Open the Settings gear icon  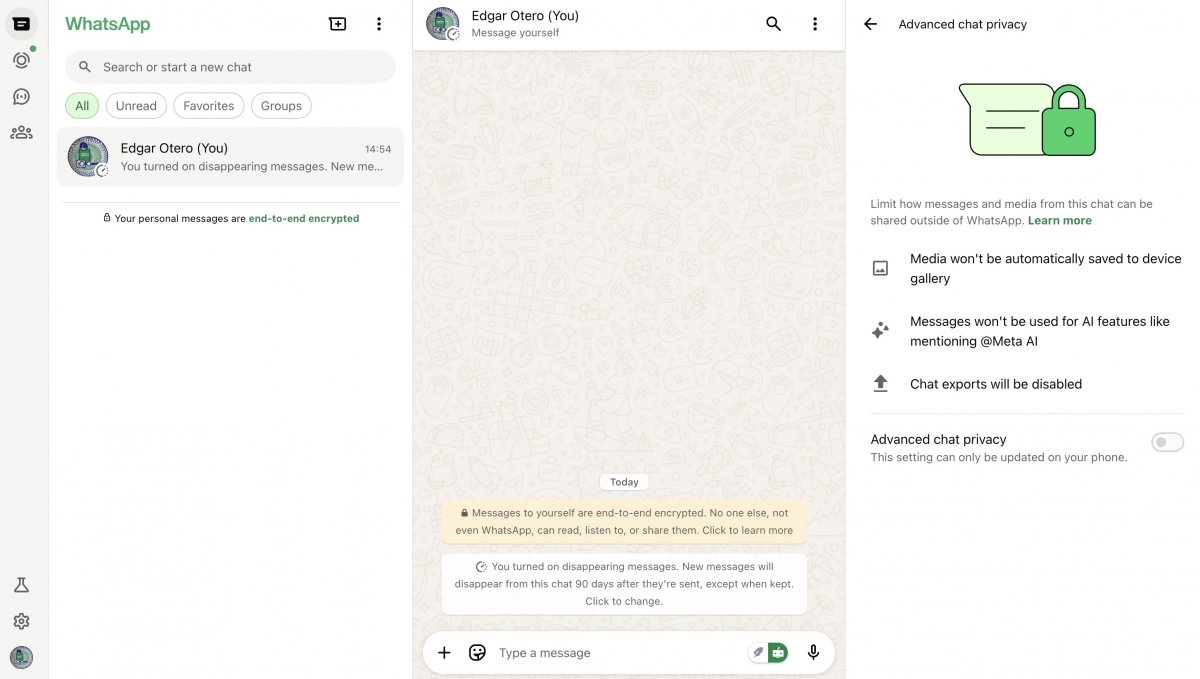21,621
